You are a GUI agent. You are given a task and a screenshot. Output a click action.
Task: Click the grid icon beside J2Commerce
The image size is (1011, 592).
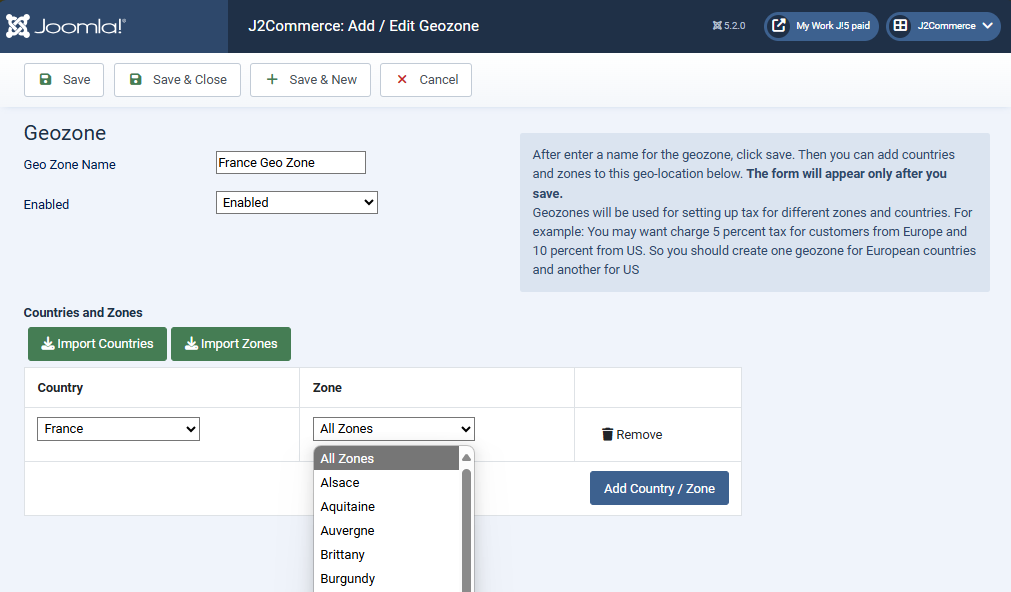(x=900, y=26)
